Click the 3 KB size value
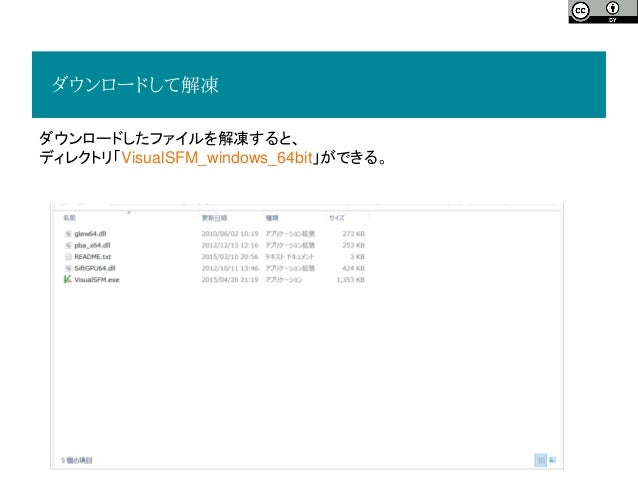638x479 pixels. [x=358, y=256]
